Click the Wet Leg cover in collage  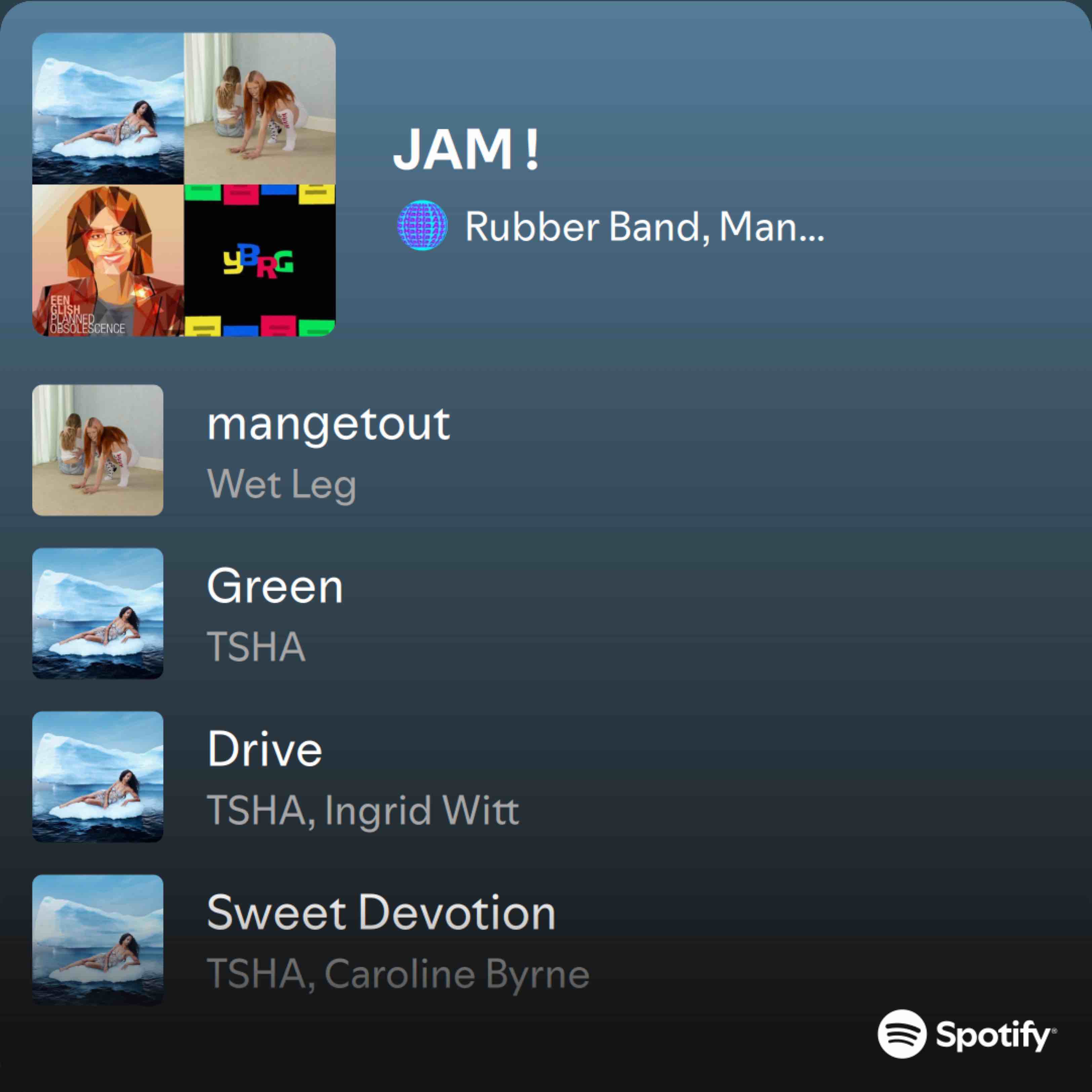click(x=260, y=109)
